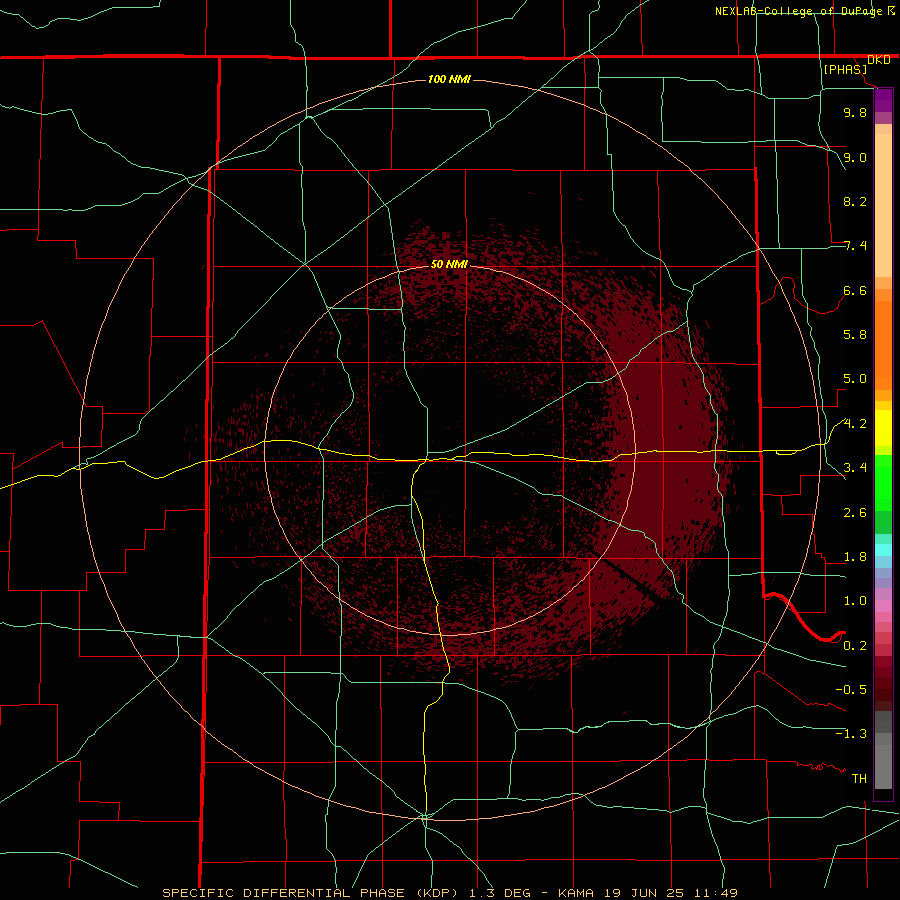The height and width of the screenshot is (900, 900).
Task: Select the 7.4 scale value
Action: click(855, 246)
